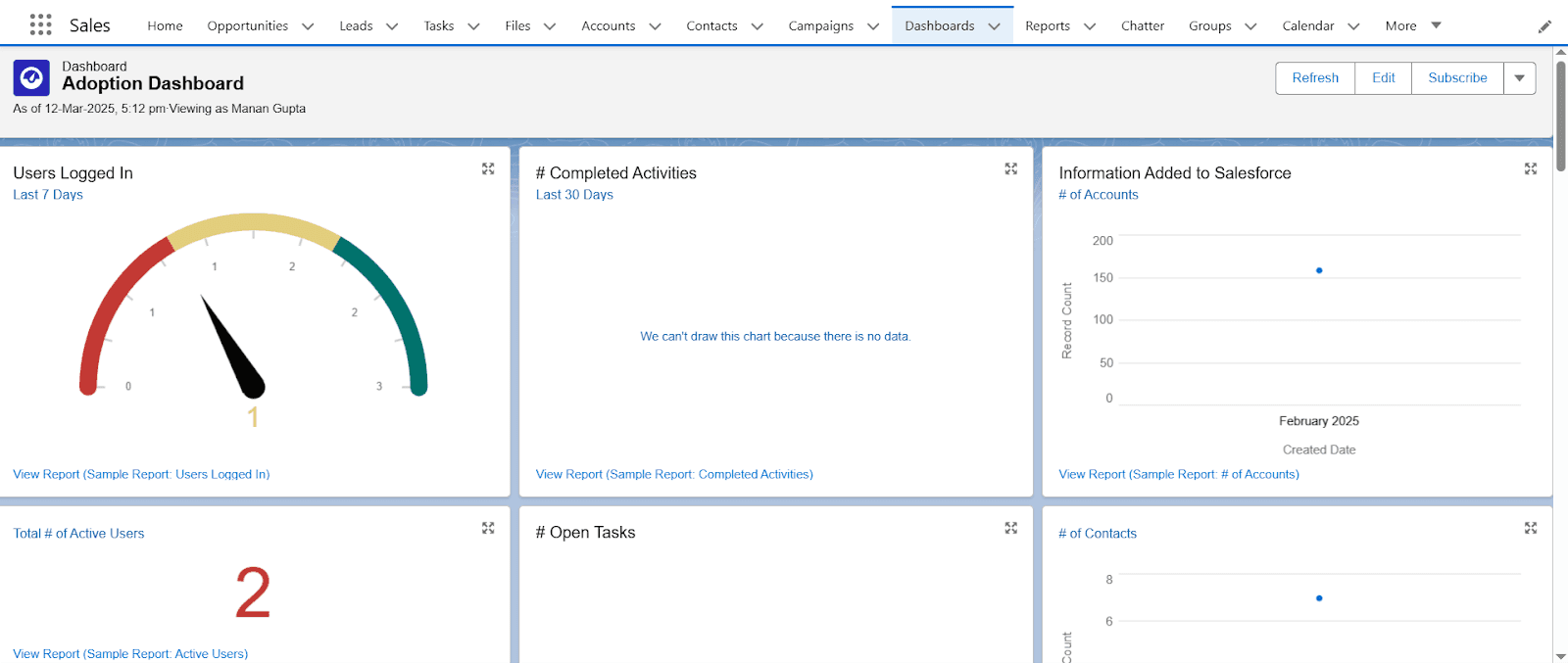The width and height of the screenshot is (1568, 663).
Task: Open Accounts tab dropdown chevron
Action: coord(655,26)
